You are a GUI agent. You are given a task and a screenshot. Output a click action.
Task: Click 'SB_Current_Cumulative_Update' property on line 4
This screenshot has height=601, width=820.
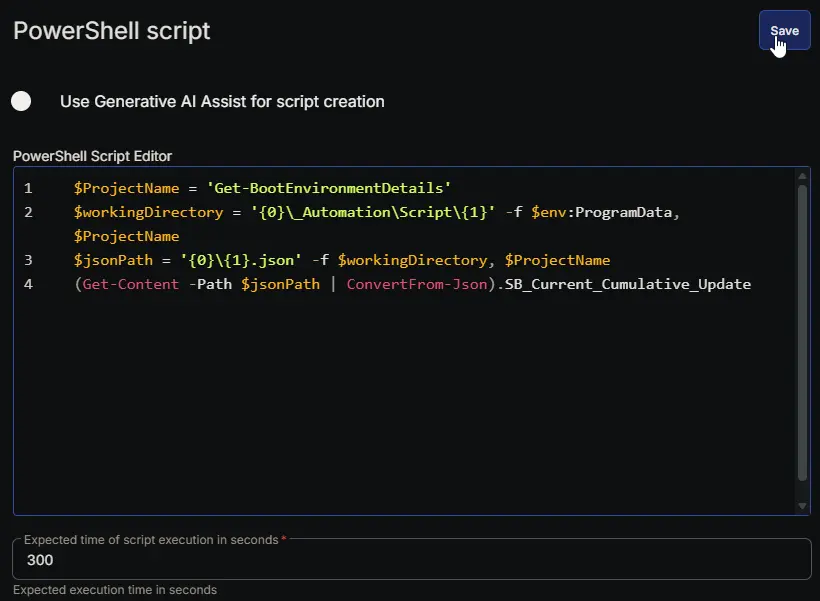point(628,284)
